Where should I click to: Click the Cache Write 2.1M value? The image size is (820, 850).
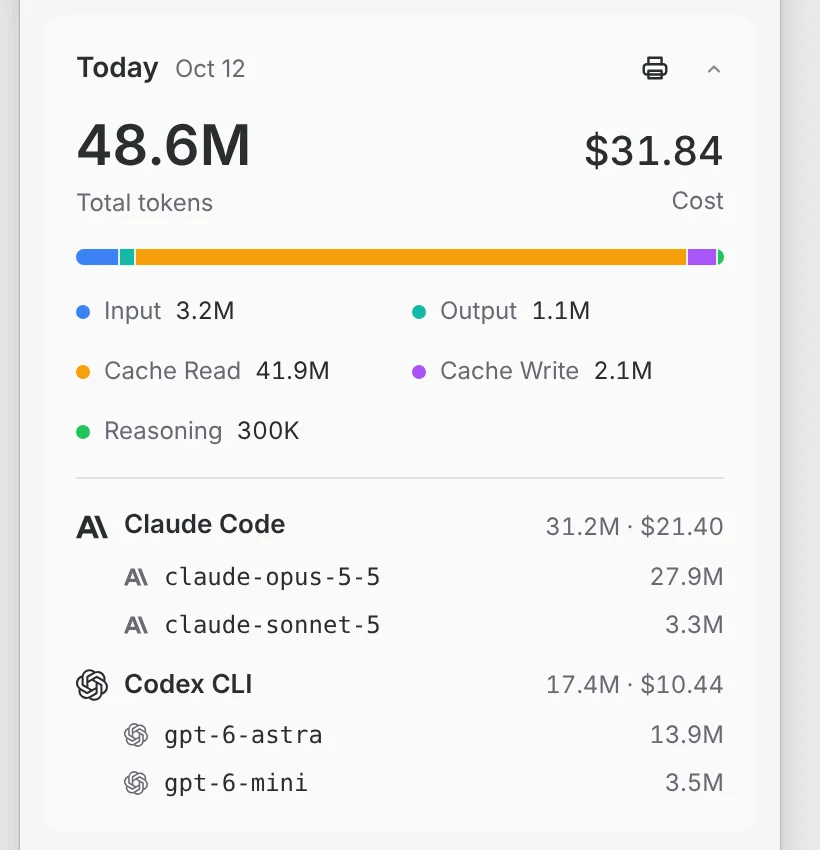[x=623, y=371]
